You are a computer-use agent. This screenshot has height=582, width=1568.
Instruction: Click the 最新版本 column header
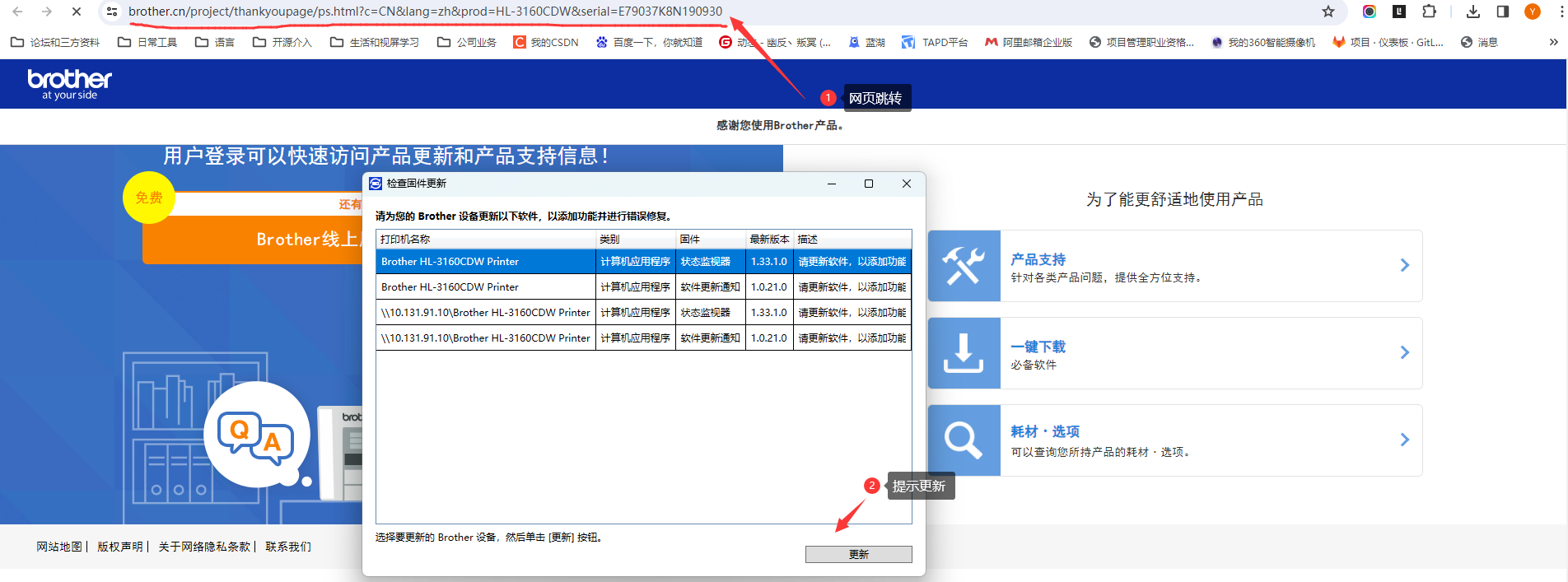pyautogui.click(x=769, y=239)
